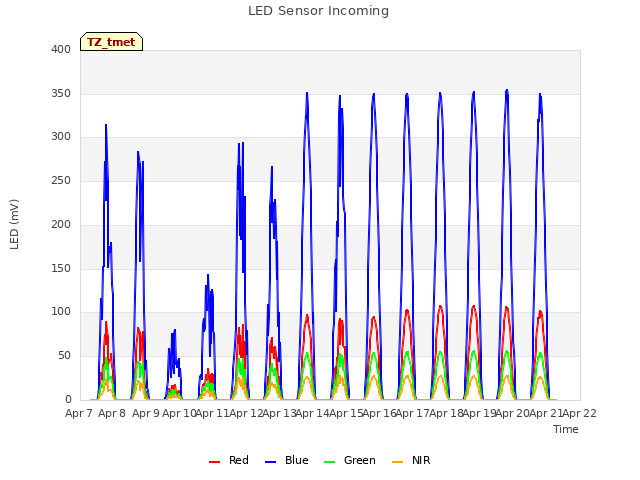Click the Apr 14 x-axis tick label
This screenshot has width=640, height=480.
(312, 413)
